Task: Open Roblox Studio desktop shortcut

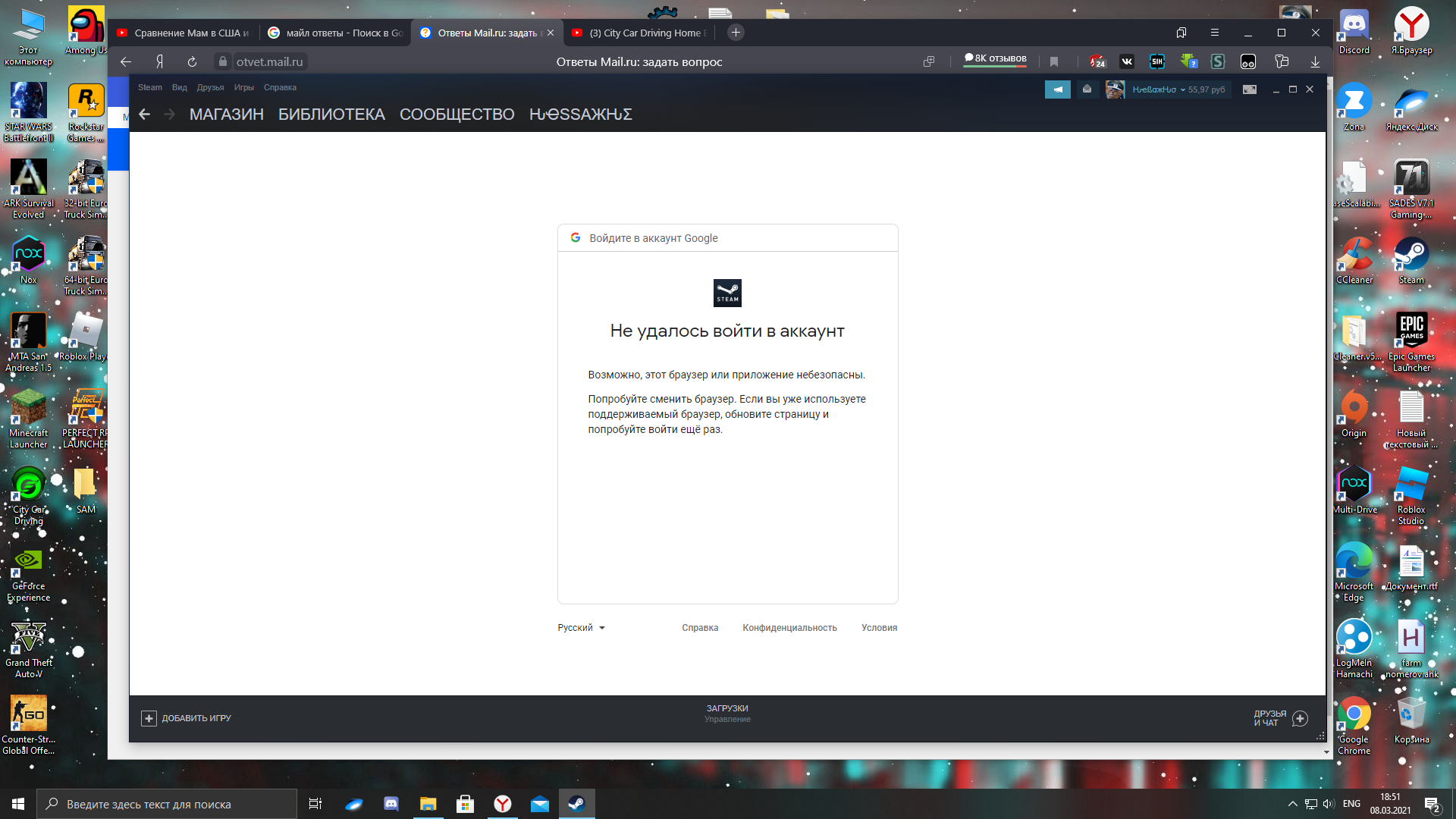Action: click(1412, 497)
